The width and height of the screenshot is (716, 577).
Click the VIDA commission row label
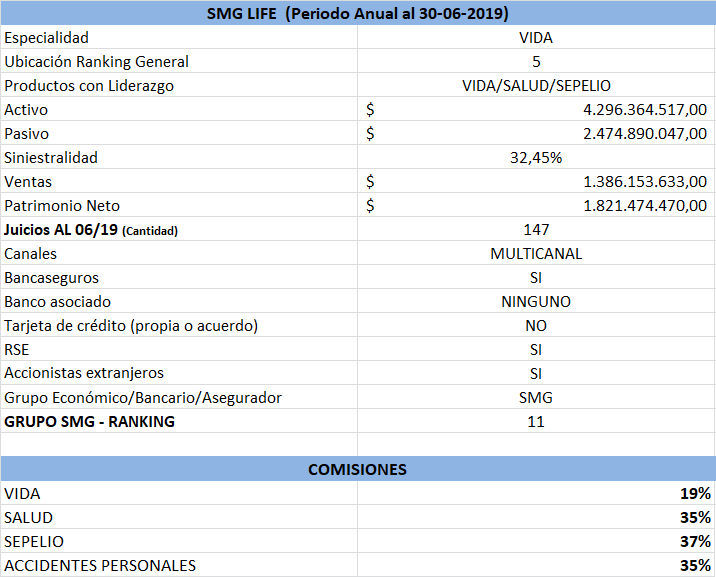[x=179, y=493]
